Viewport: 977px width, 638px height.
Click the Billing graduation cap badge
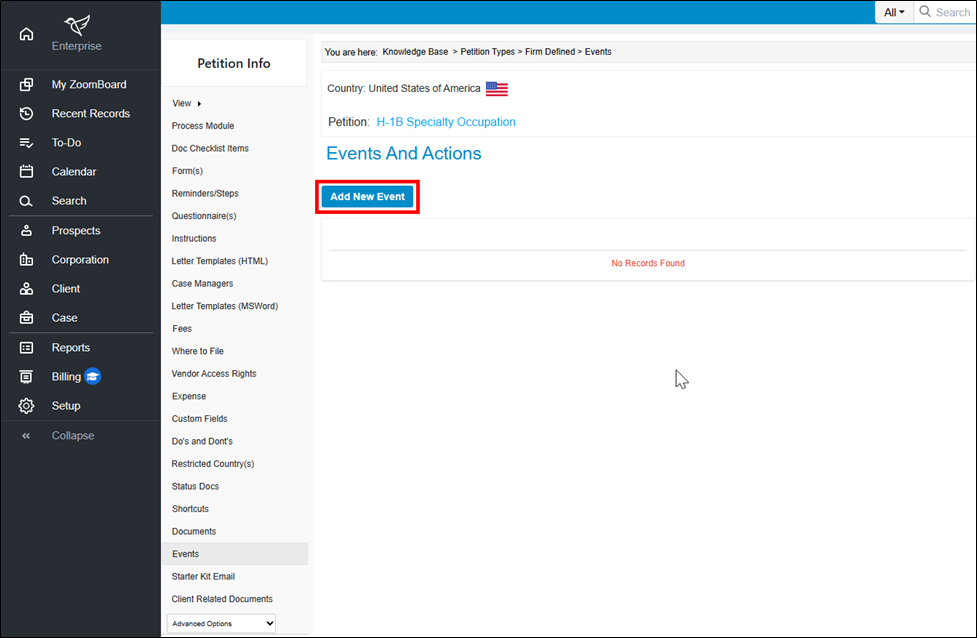[x=93, y=377]
